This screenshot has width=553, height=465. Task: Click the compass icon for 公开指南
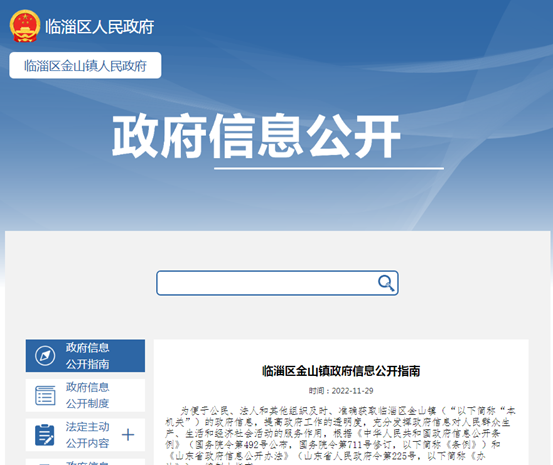(45, 356)
